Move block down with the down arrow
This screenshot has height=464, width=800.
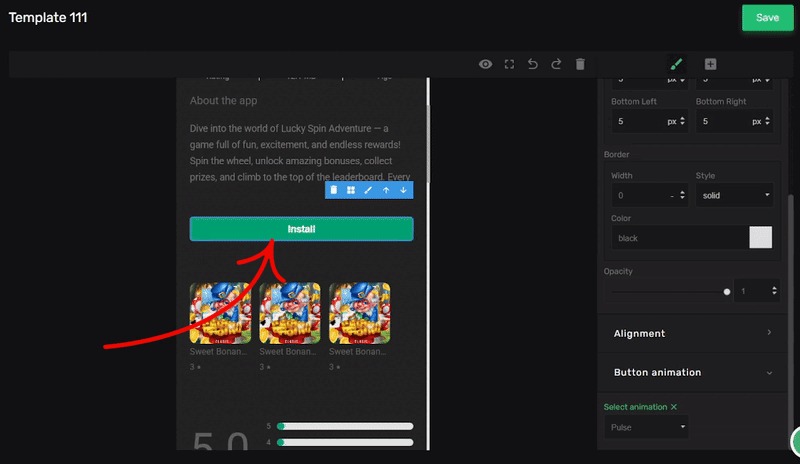pos(403,190)
